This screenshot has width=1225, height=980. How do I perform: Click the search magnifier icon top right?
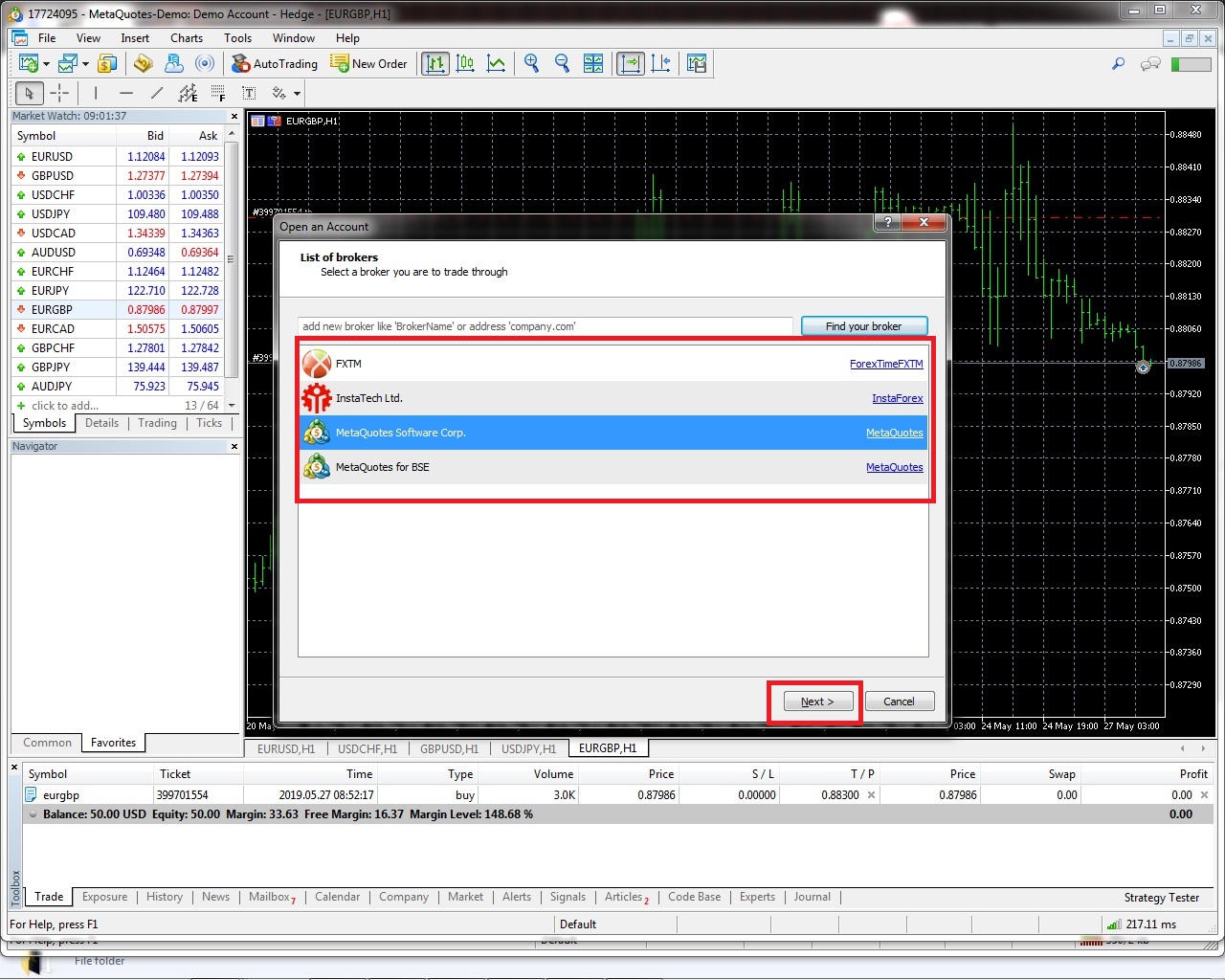1118,64
